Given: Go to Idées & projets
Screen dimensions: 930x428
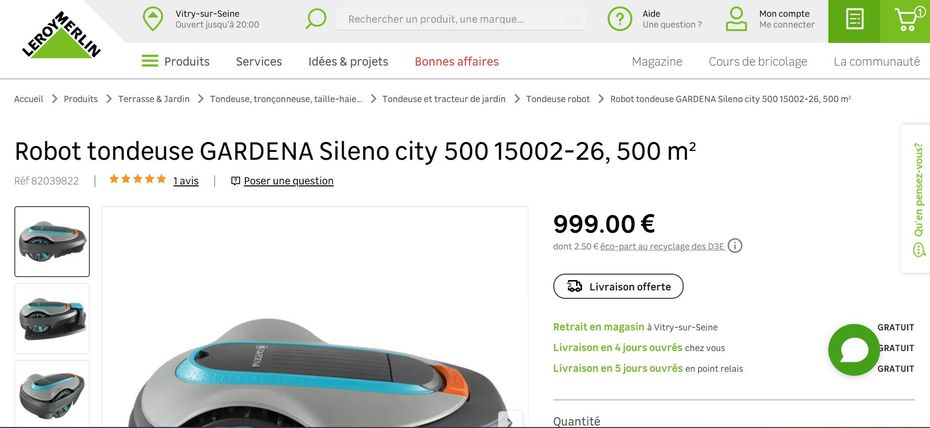Looking at the screenshot, I should click(348, 61).
